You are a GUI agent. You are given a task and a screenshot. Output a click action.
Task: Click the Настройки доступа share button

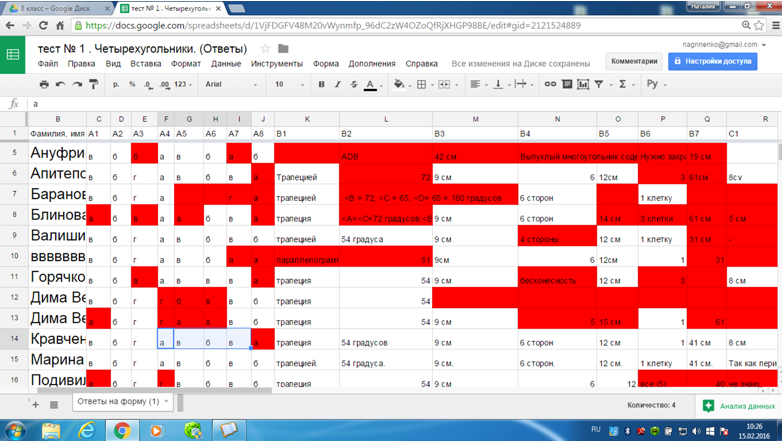coord(712,61)
